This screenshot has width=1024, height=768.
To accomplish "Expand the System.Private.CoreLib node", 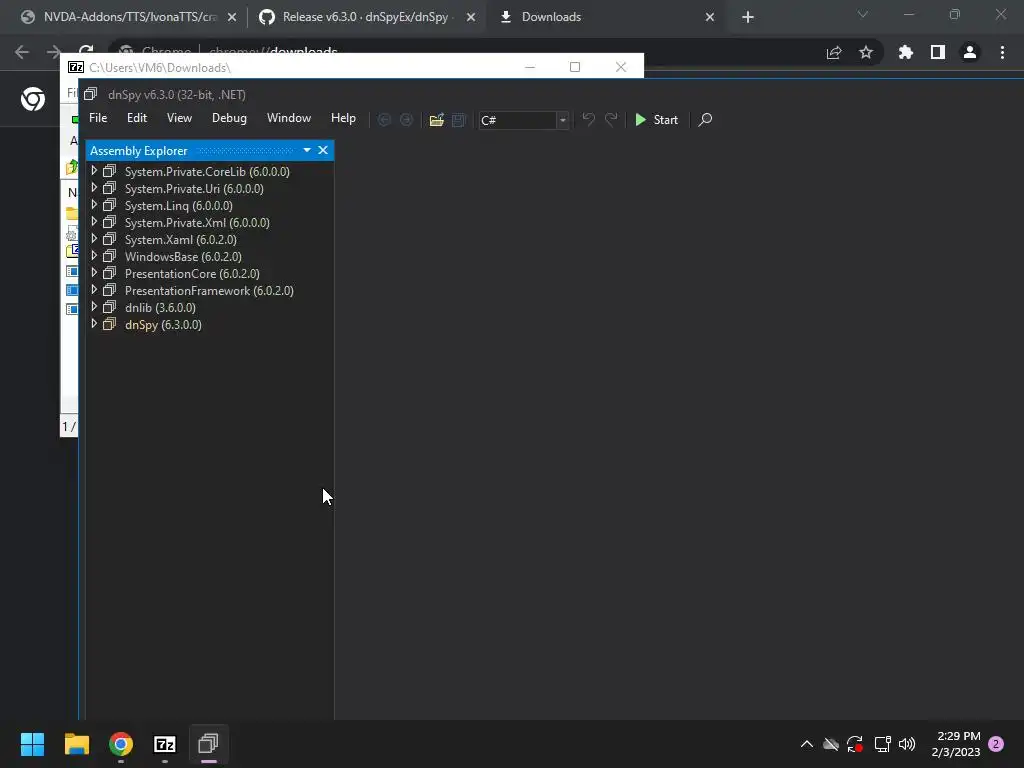I will tap(94, 171).
